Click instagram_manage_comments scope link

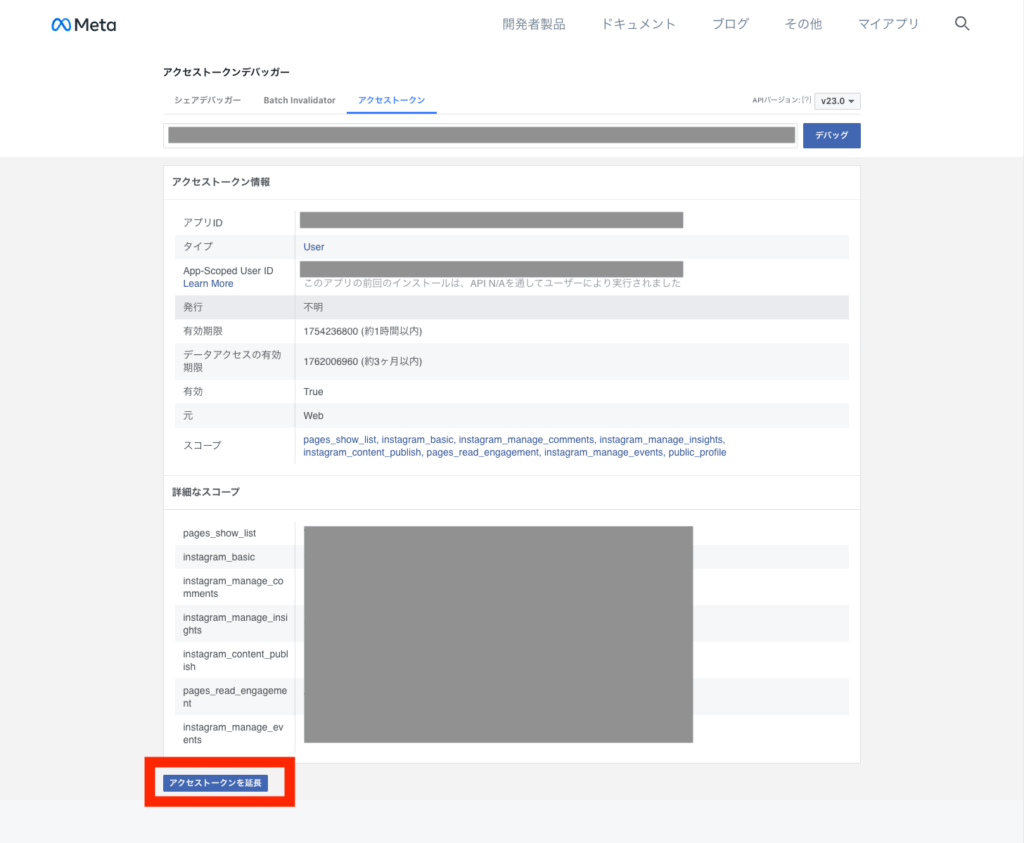(526, 439)
